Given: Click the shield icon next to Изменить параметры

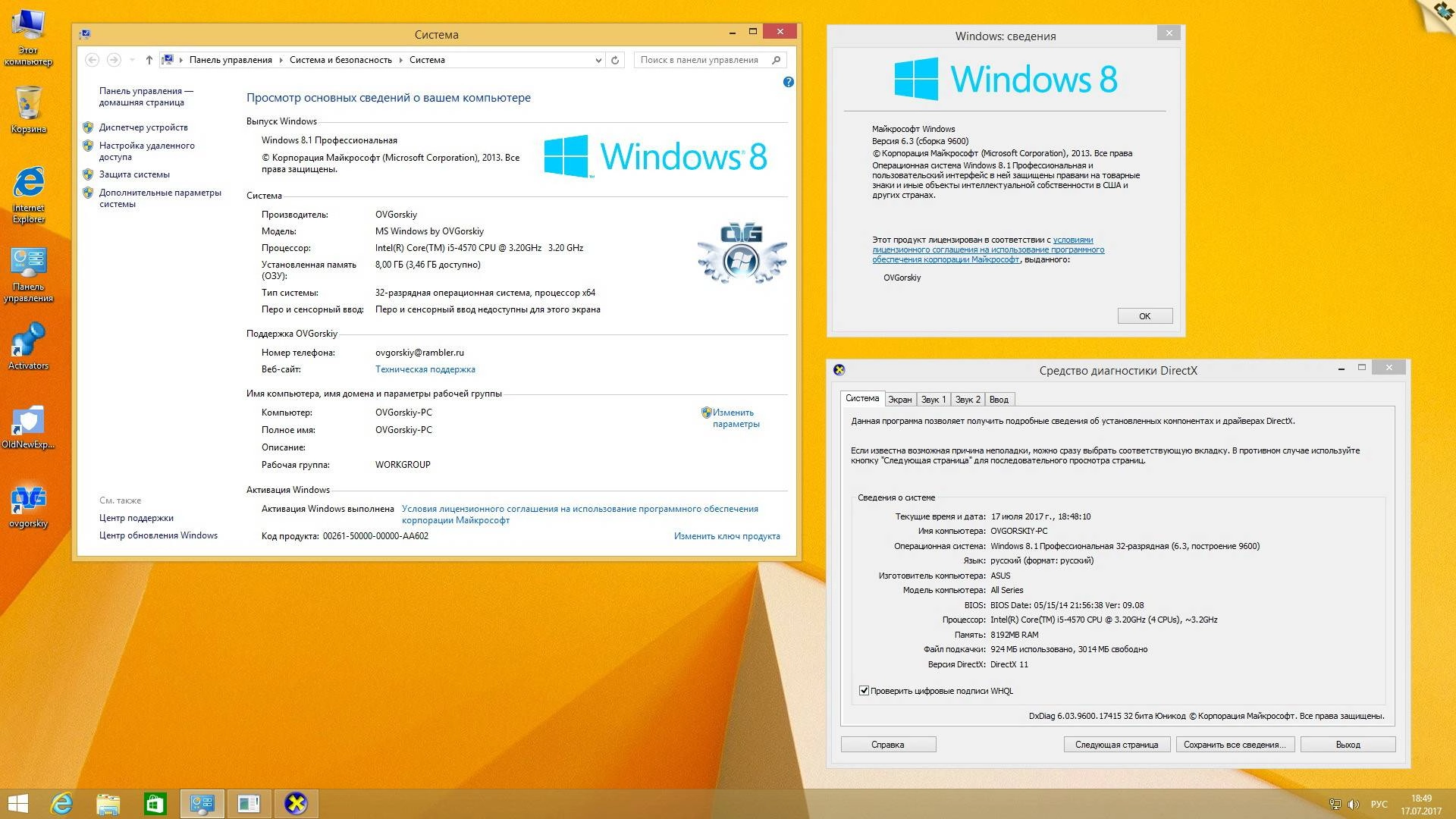Looking at the screenshot, I should pyautogui.click(x=705, y=413).
